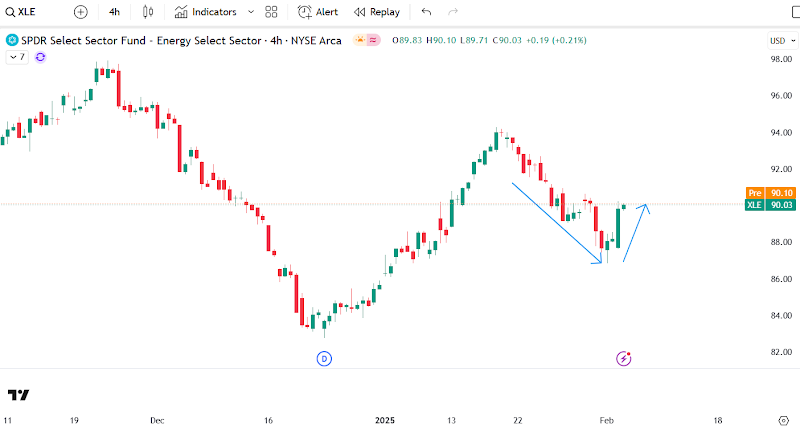Click the XLE 90.03 last price label
Screen dimensions: 800x428
pyautogui.click(x=770, y=205)
